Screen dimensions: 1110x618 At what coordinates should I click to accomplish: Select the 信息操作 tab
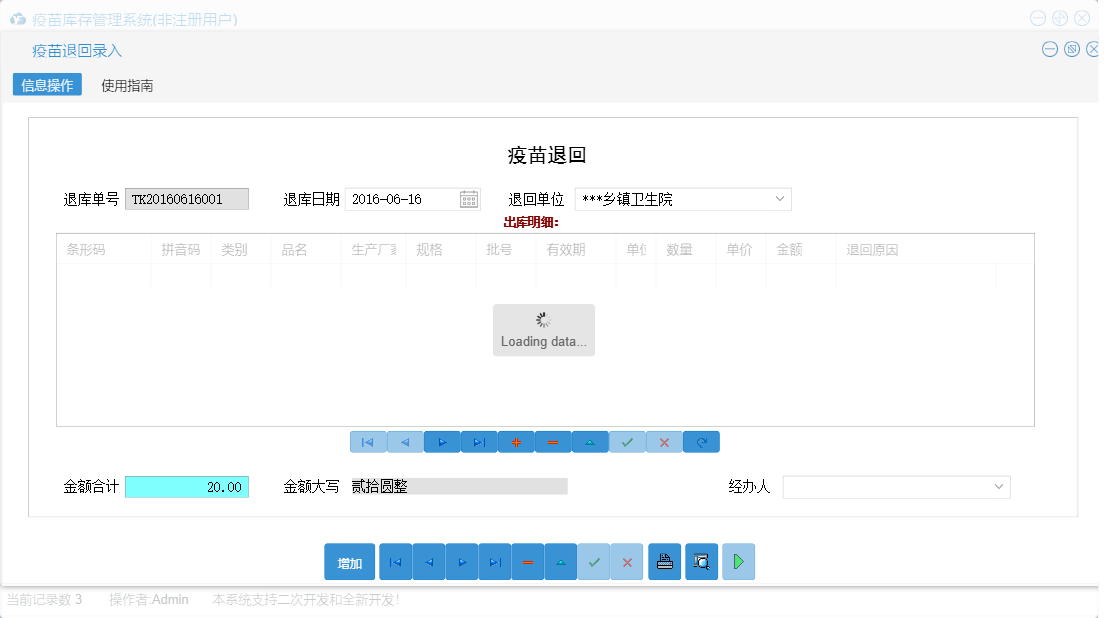tap(46, 86)
